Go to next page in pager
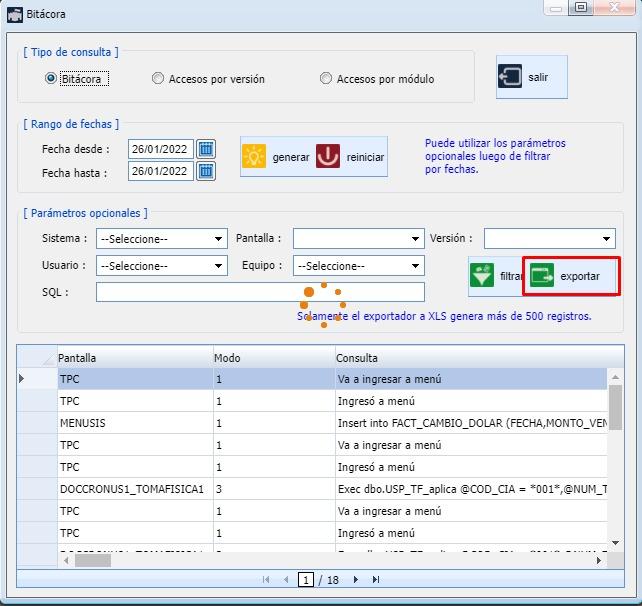642x606 pixels. 355,579
